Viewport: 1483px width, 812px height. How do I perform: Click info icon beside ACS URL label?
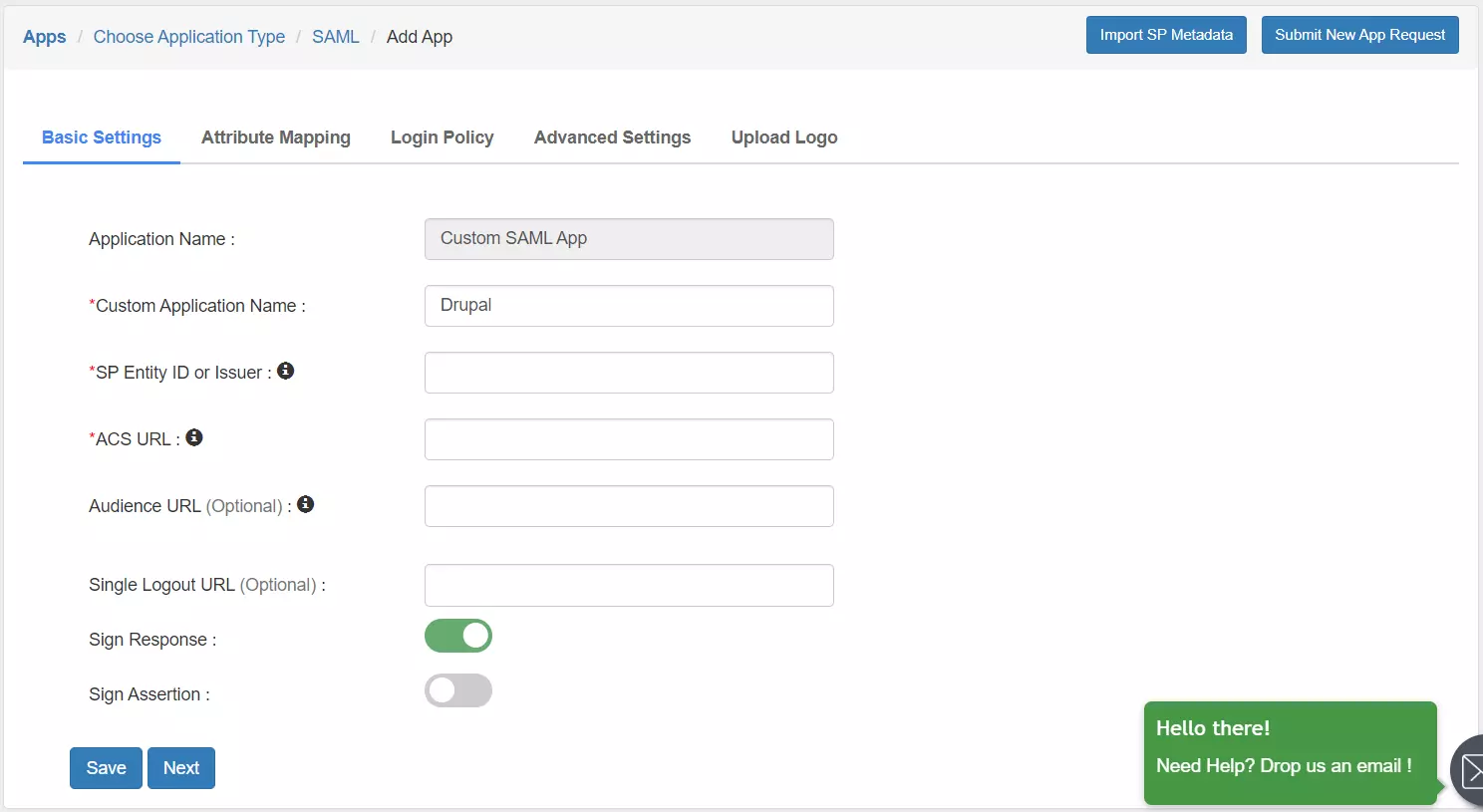(x=194, y=437)
